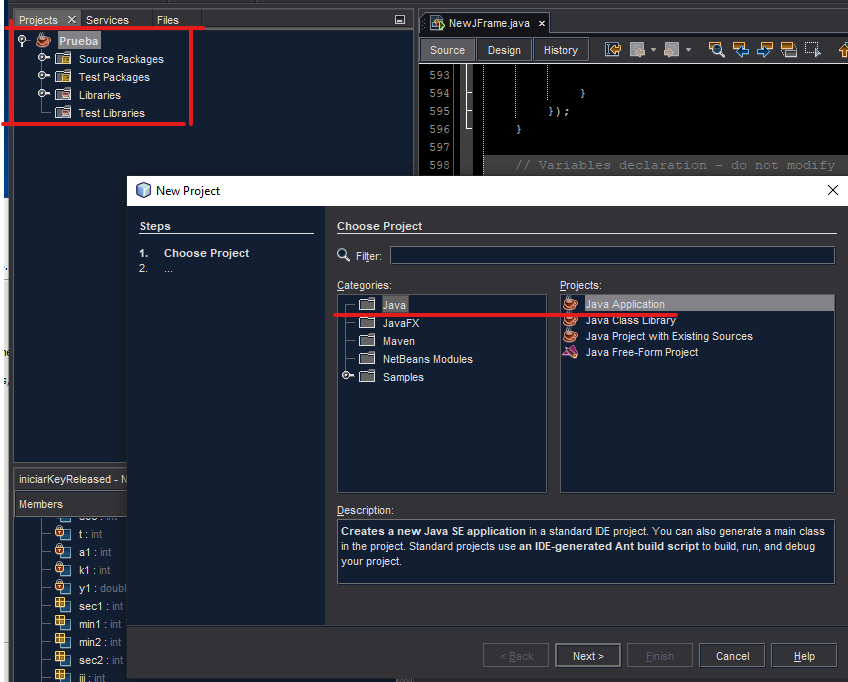Click the Cancel button
Image resolution: width=848 pixels, height=682 pixels.
tap(732, 655)
